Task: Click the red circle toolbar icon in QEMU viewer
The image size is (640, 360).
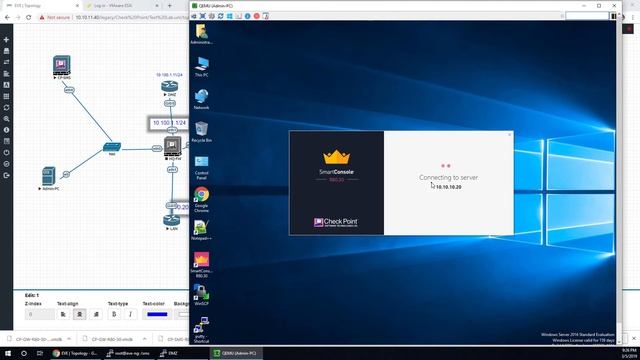Action: pos(256,16)
